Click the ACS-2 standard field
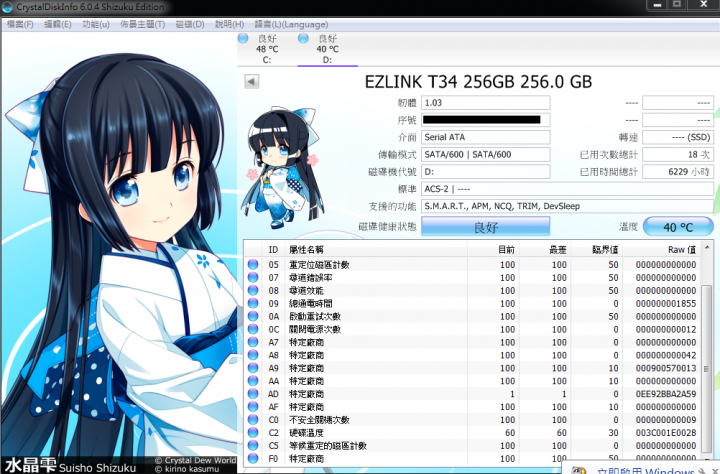This screenshot has height=474, width=720. point(567,189)
